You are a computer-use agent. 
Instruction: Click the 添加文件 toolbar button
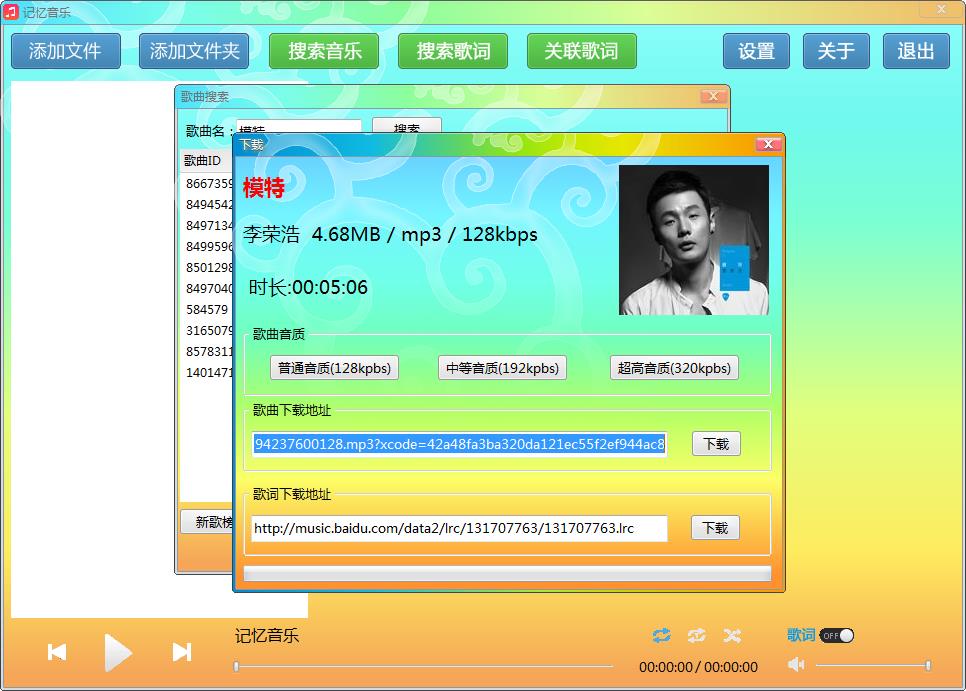pyautogui.click(x=66, y=51)
